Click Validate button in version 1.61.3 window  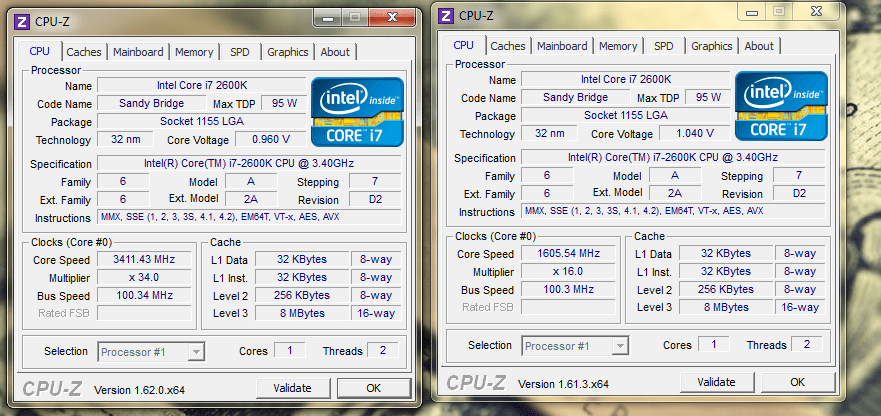[x=716, y=382]
